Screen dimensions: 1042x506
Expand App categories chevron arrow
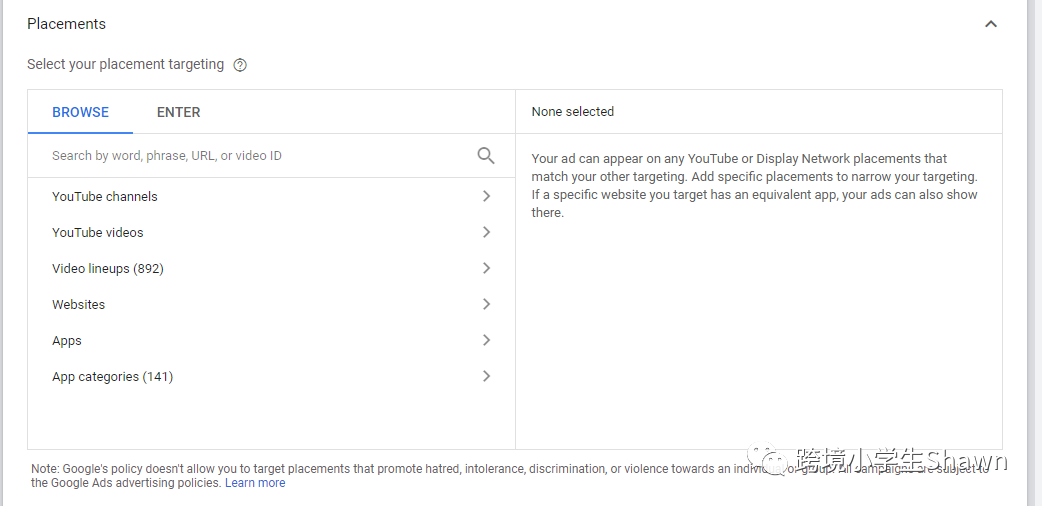point(486,376)
